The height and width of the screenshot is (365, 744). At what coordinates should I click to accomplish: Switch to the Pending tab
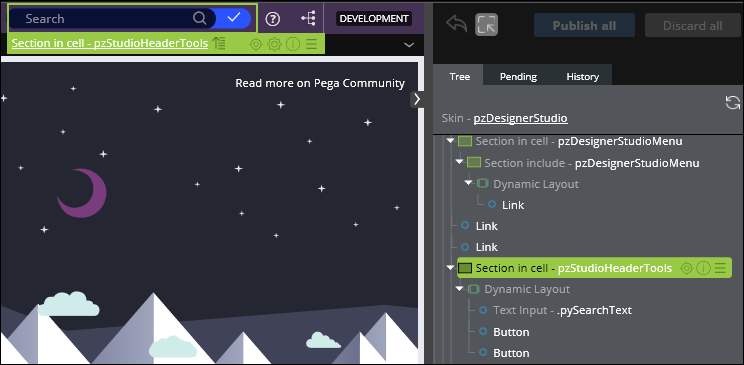tap(518, 76)
